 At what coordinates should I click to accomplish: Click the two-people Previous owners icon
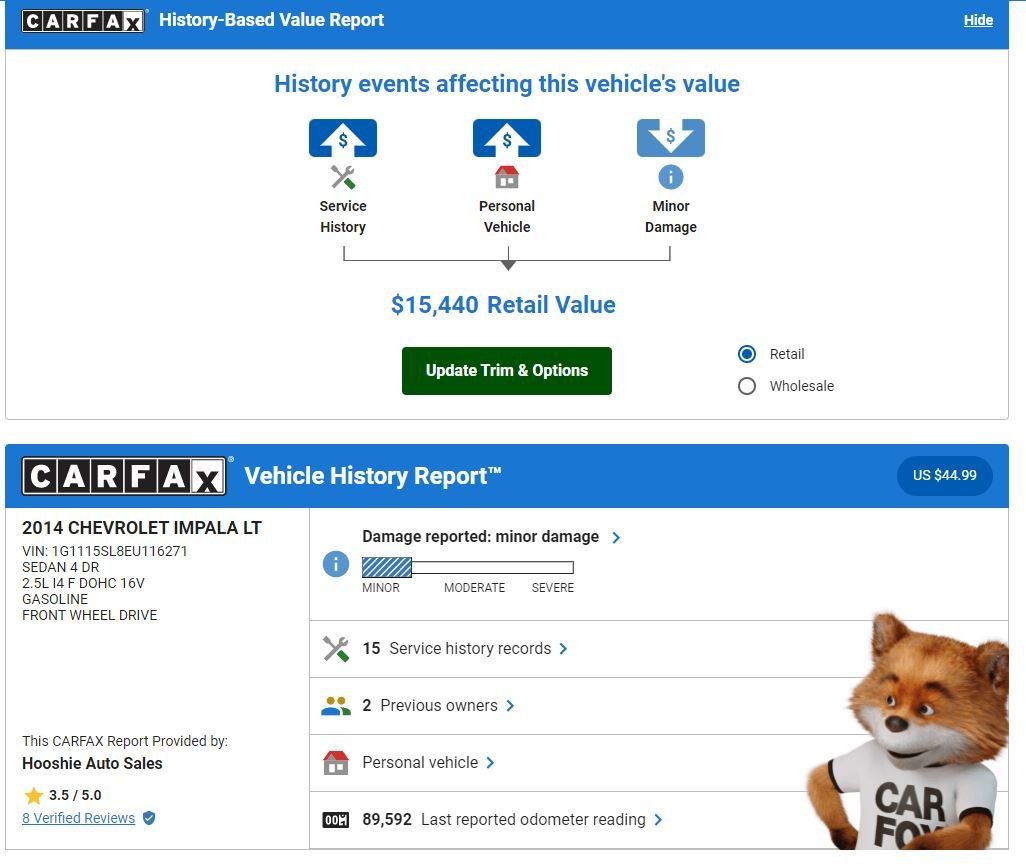336,706
